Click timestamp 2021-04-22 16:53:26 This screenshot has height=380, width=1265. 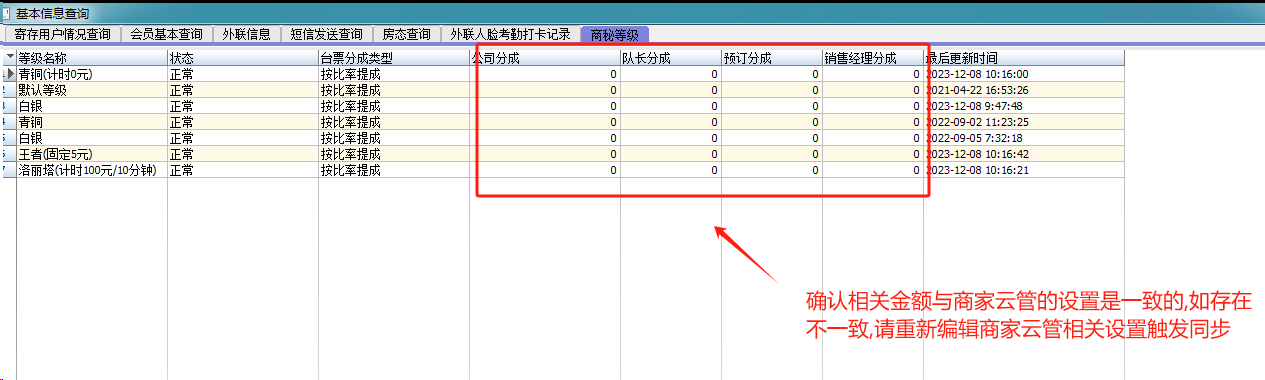pos(978,90)
